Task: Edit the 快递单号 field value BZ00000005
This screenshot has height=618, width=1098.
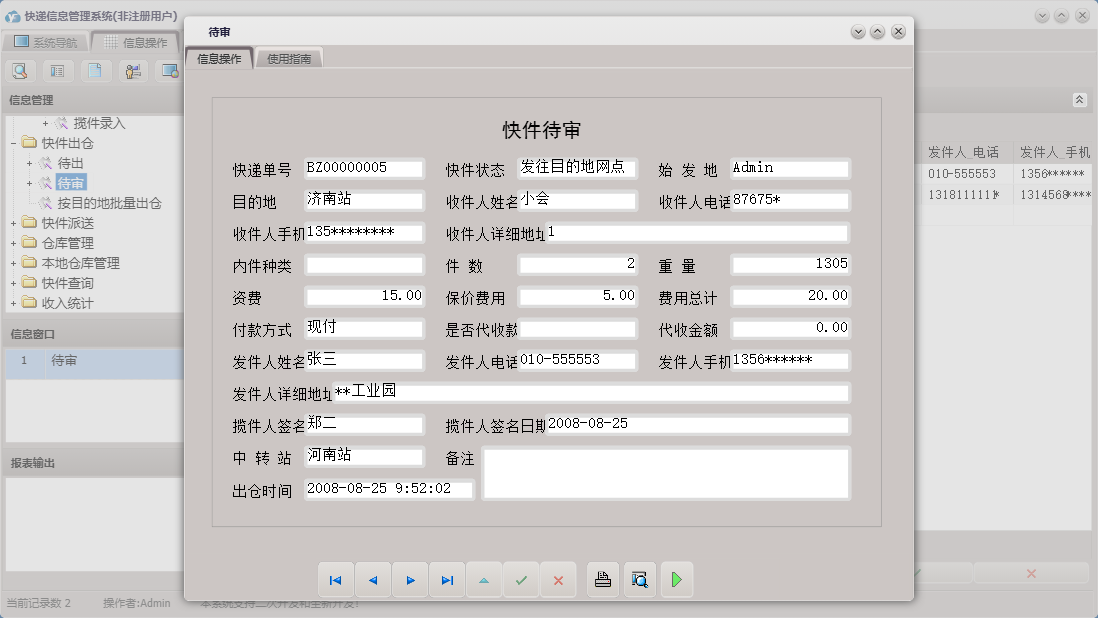Action: tap(363, 168)
